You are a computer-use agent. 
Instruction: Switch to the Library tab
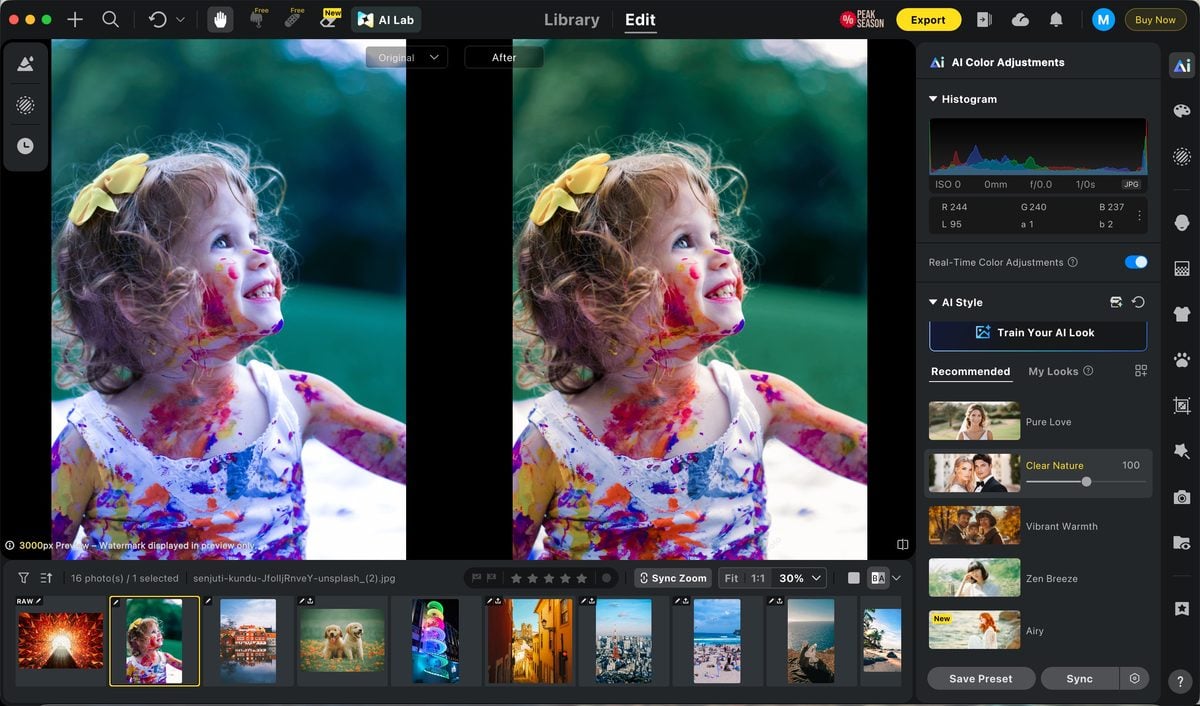tap(572, 19)
